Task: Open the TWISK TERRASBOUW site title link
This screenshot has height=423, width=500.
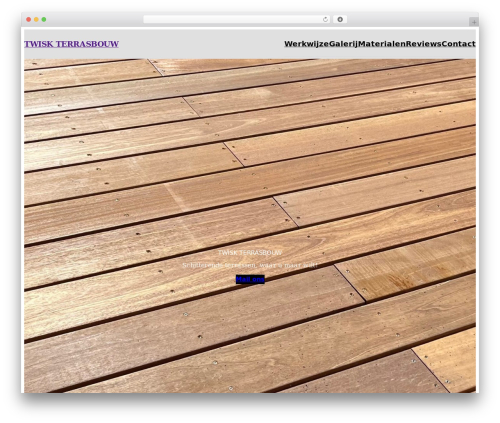Action: tap(71, 44)
